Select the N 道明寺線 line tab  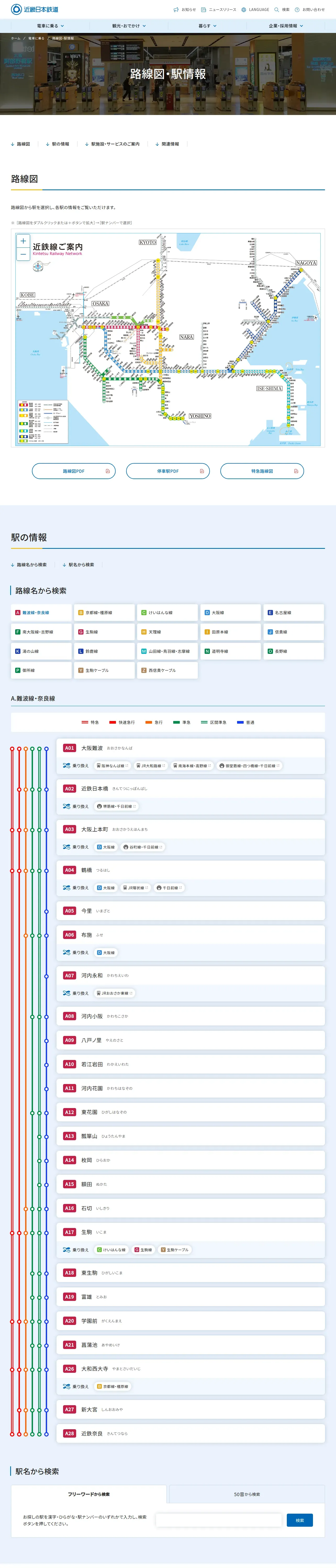(x=231, y=651)
